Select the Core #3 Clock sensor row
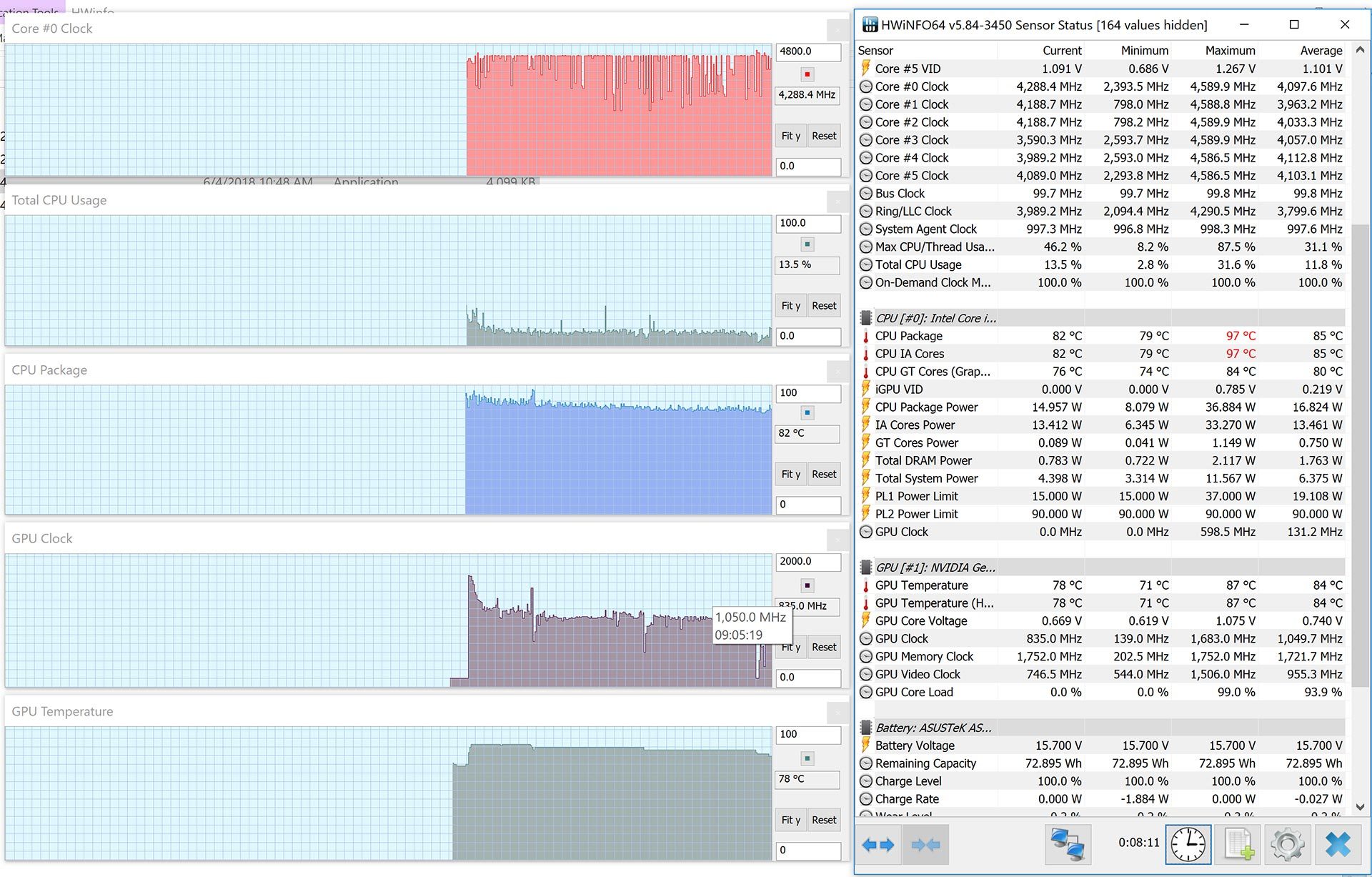This screenshot has width=1372, height=877. tap(1100, 140)
